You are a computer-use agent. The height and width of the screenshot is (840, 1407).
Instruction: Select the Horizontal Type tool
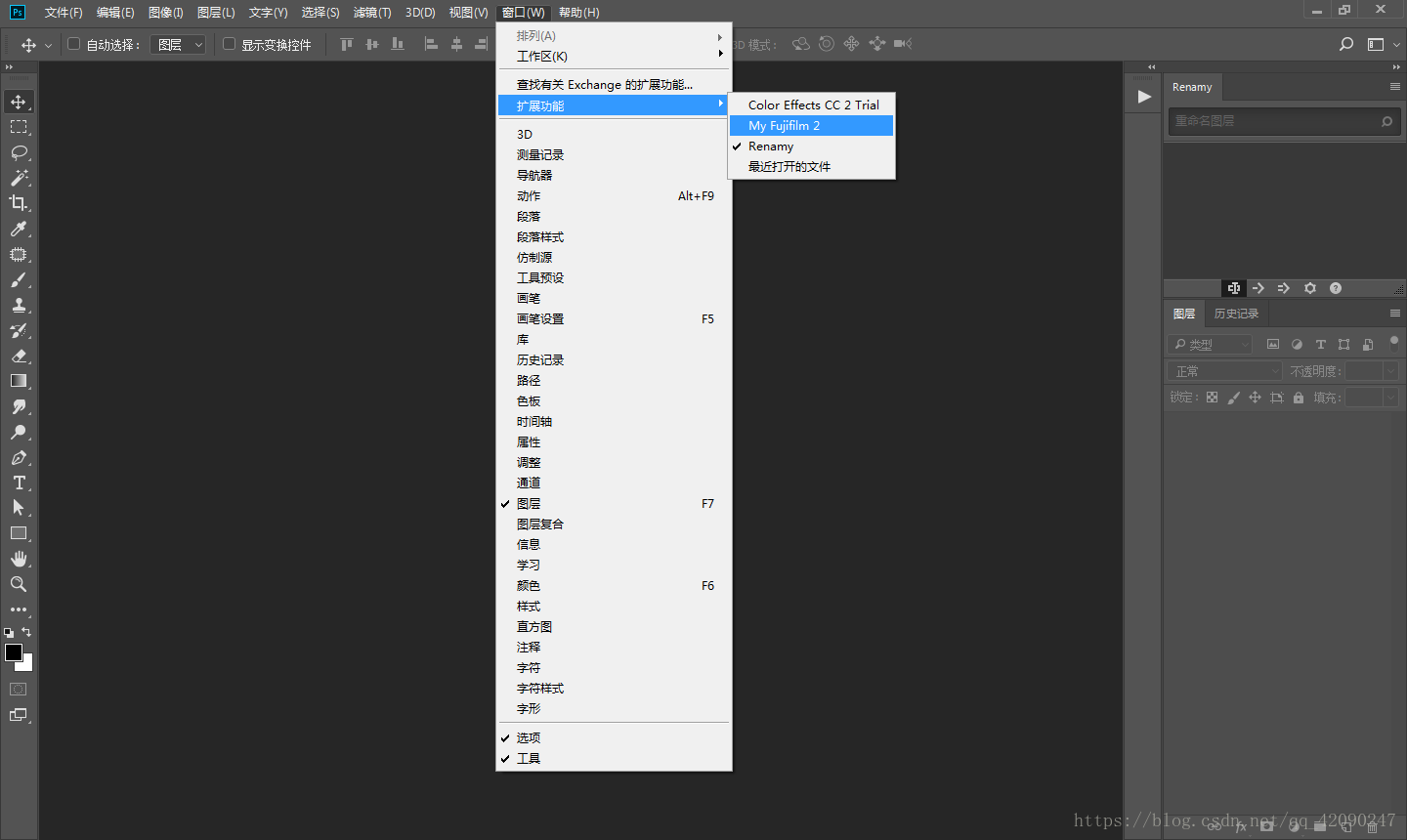tap(19, 483)
